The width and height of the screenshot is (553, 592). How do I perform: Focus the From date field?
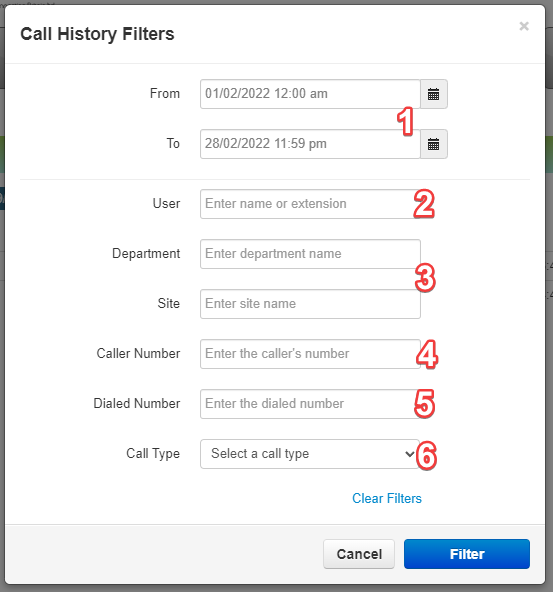click(x=310, y=94)
